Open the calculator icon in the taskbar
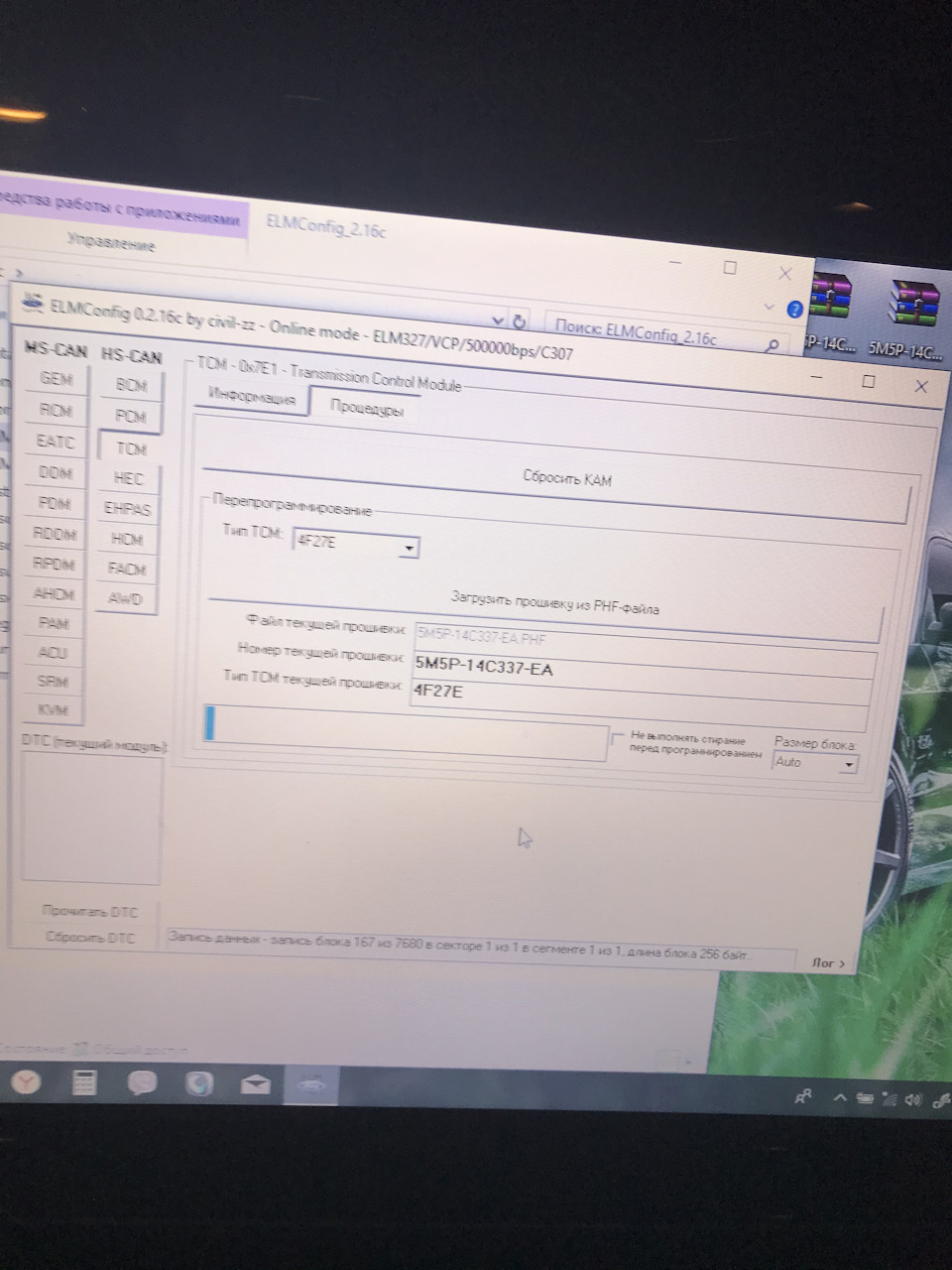 83,1082
